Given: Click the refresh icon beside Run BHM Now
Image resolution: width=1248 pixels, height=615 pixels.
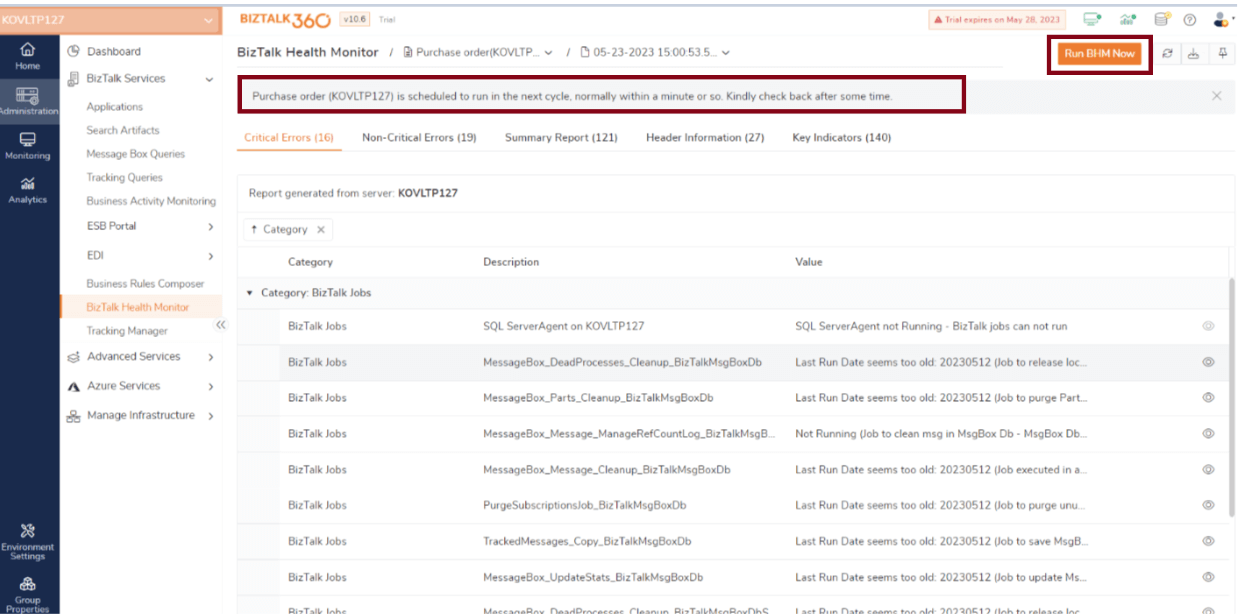Looking at the screenshot, I should pyautogui.click(x=1167, y=54).
